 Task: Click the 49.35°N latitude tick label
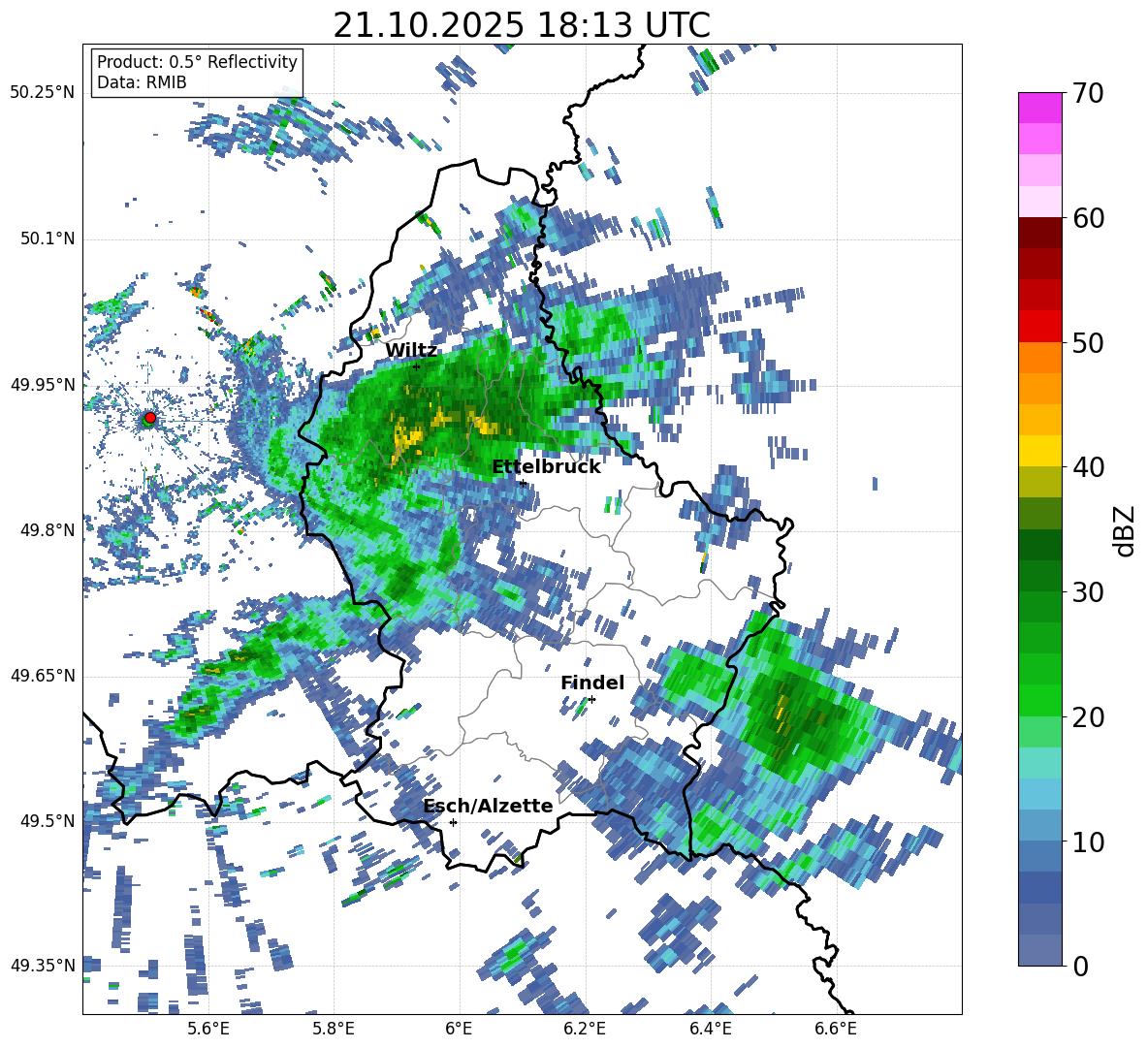pyautogui.click(x=43, y=966)
